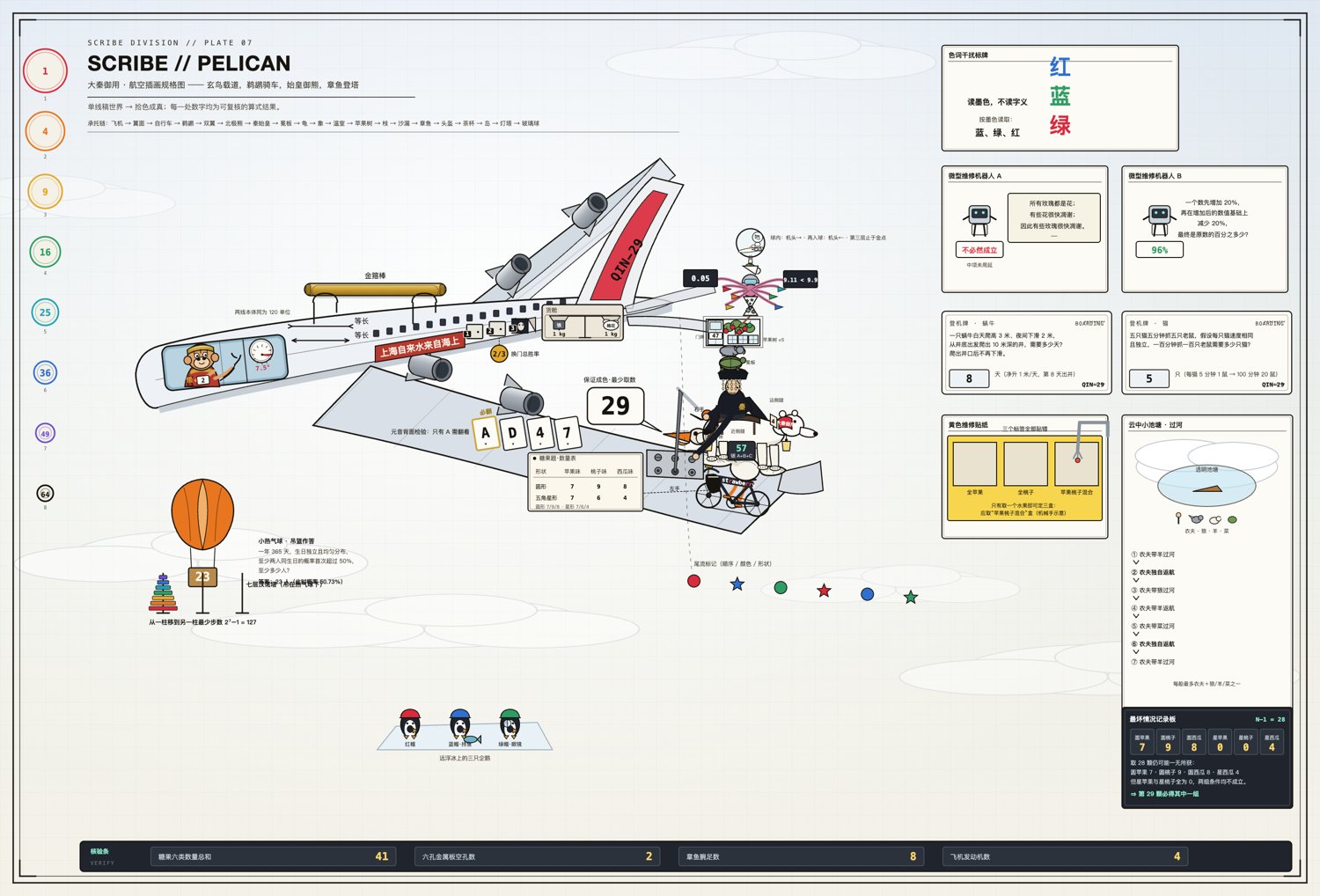Click the 圆桃子 9 cell on the record board
The height and width of the screenshot is (896, 1320).
[x=1168, y=743]
